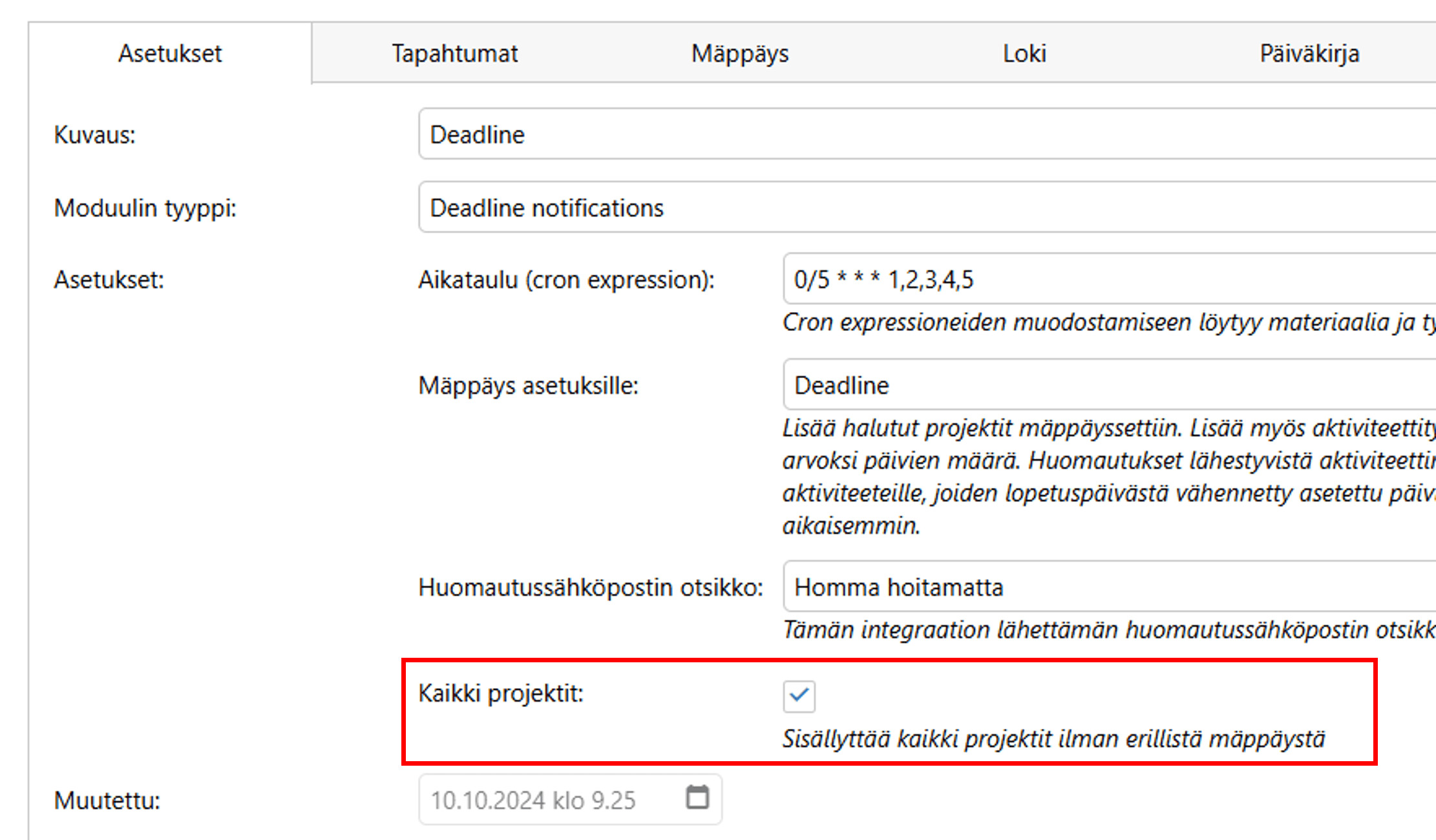Click the Moduulin tyyppi label

click(145, 208)
